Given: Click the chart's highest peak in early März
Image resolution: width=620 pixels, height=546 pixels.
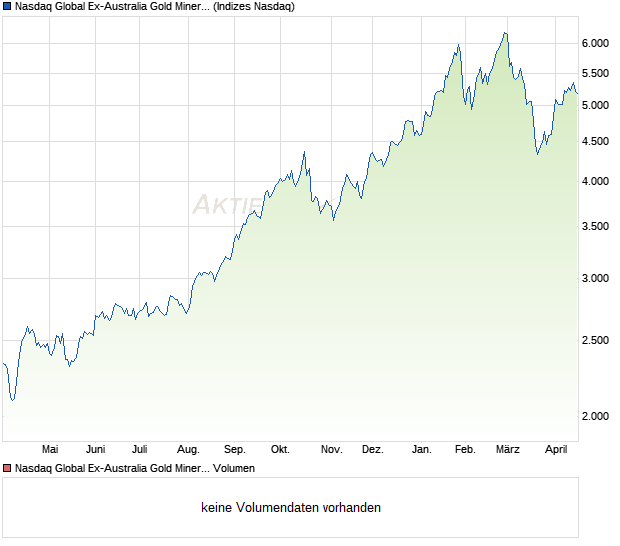Looking at the screenshot, I should tap(505, 33).
